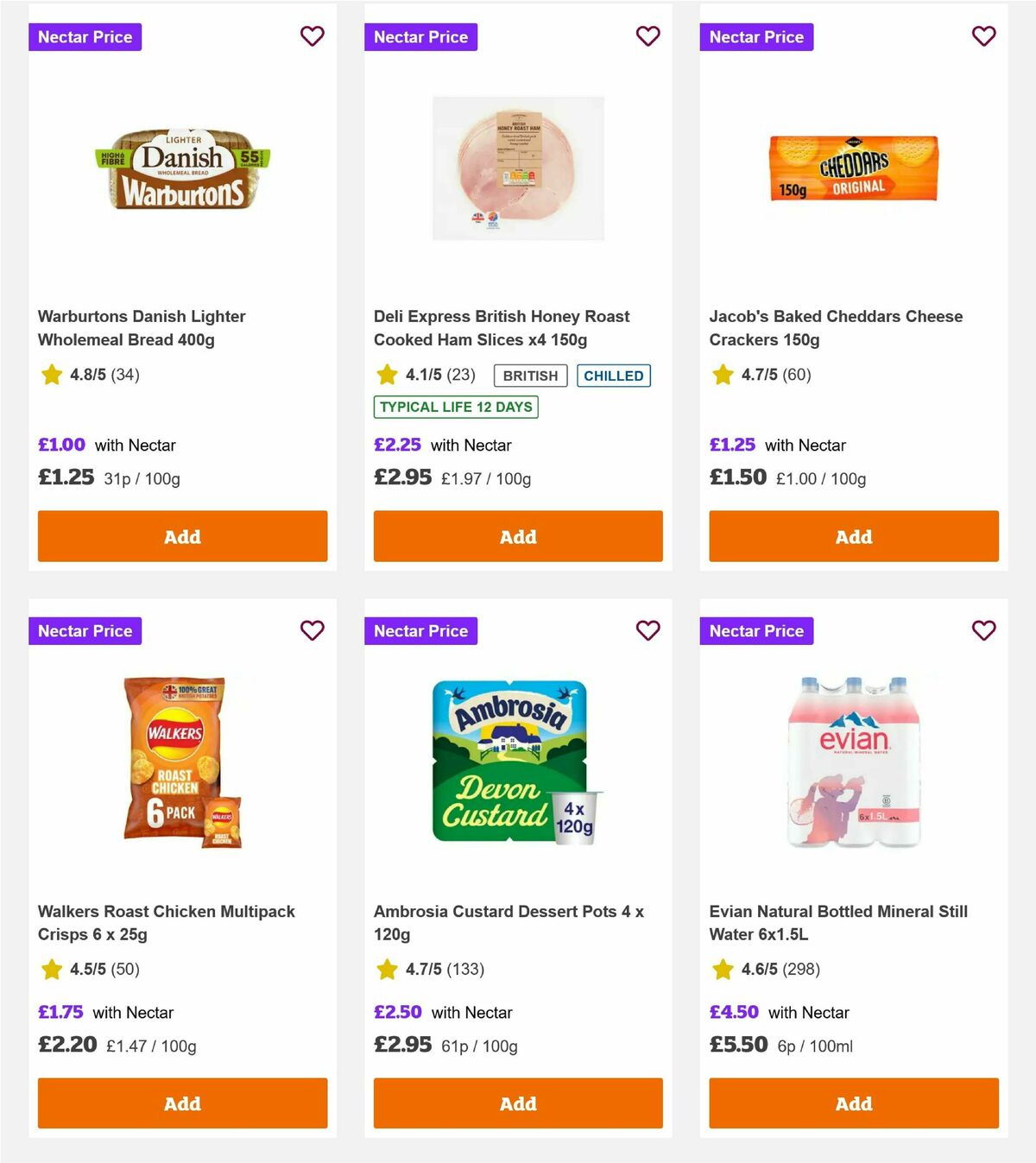Click the star rating for Honey Roast Ham
This screenshot has height=1163, width=1036.
(412, 375)
